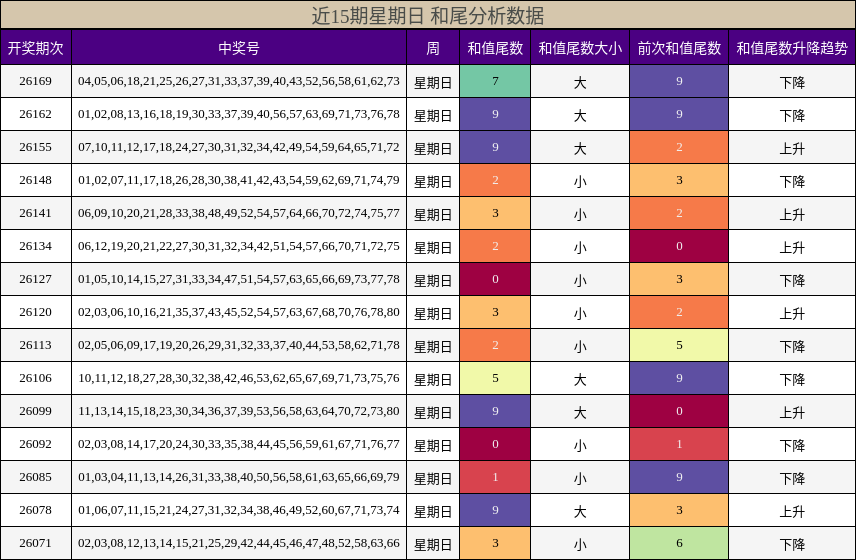
Task: Click winning numbers starting 01,03,04,11
Action: [239, 478]
